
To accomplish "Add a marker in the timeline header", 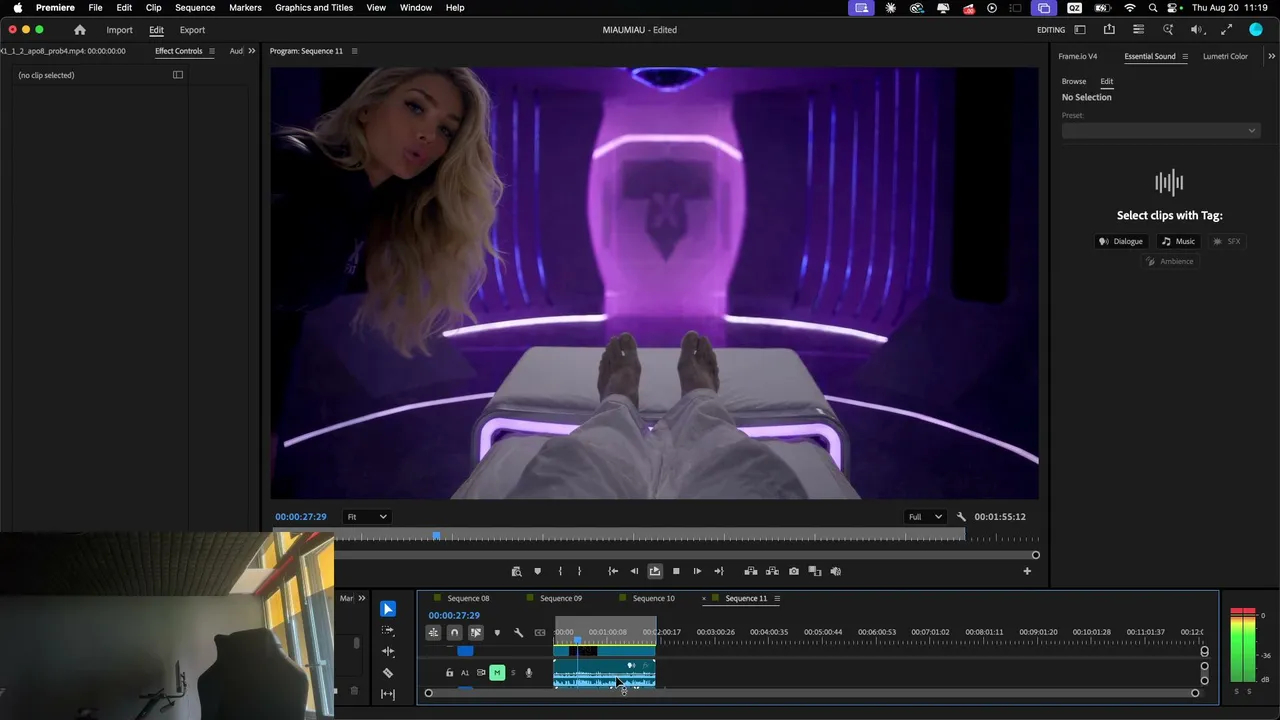I will tap(497, 632).
